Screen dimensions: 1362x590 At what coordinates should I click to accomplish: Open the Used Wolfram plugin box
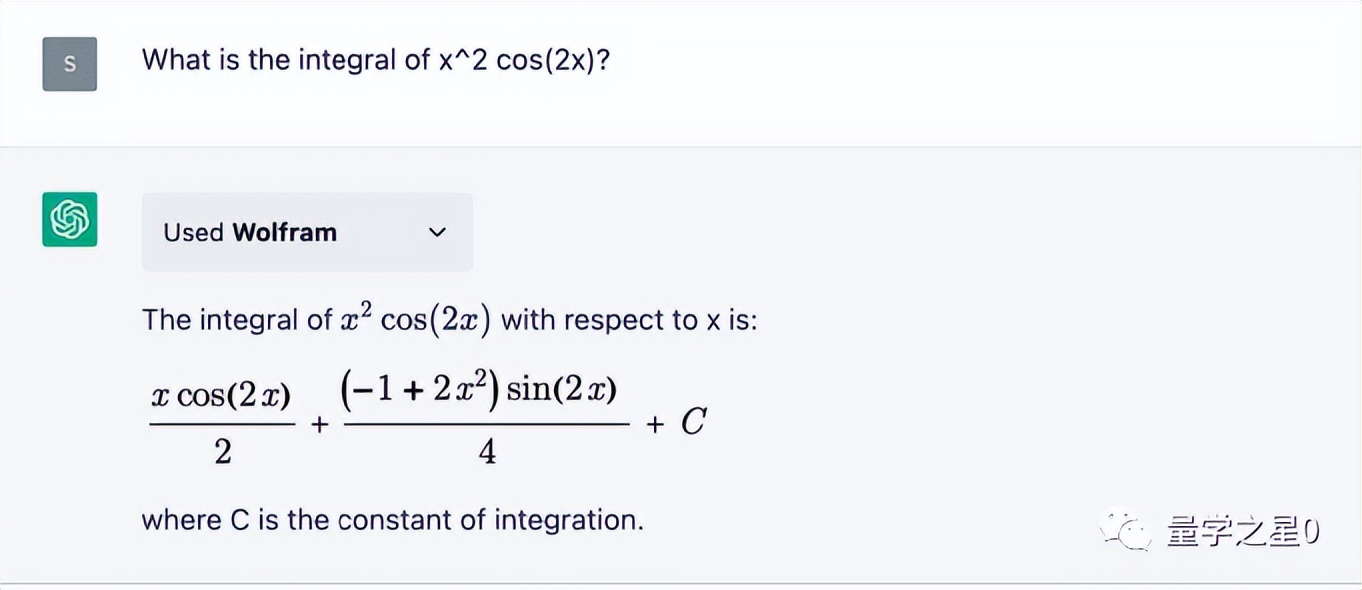pyautogui.click(x=306, y=232)
